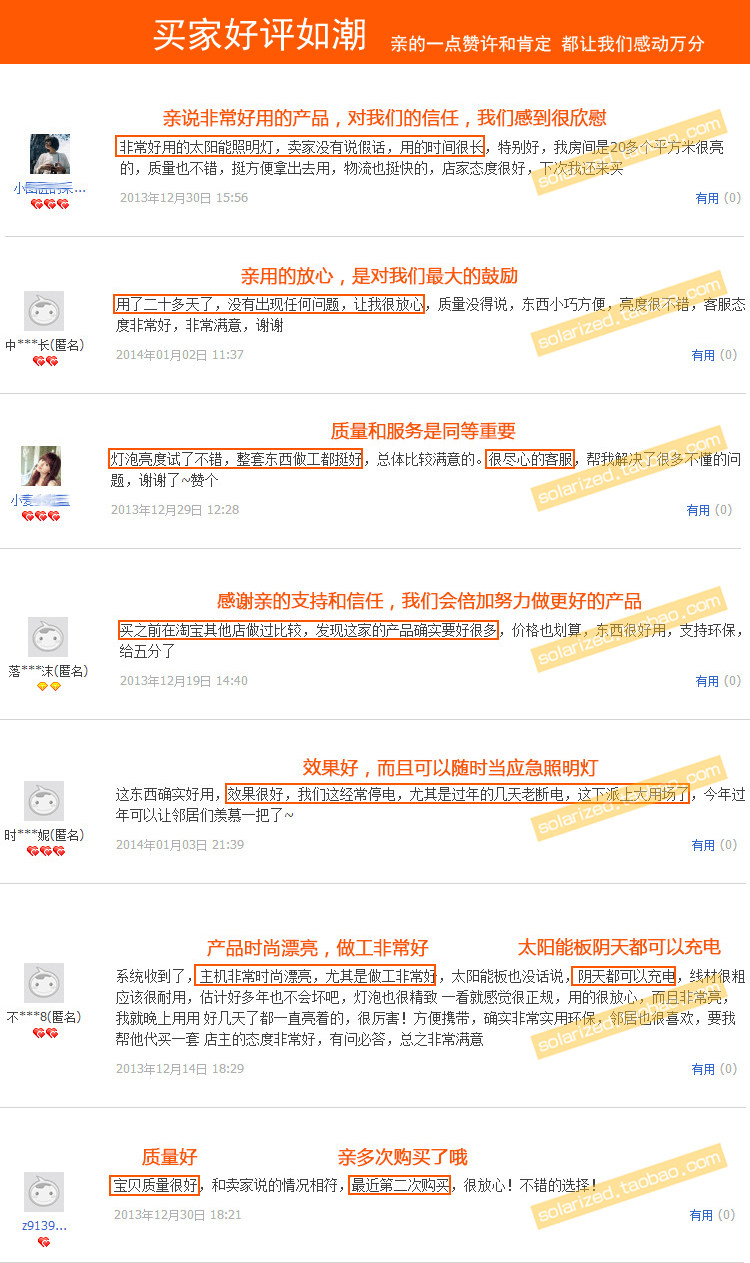Click 有用 for the 2013年12月29日 12:28 review
The width and height of the screenshot is (750, 1263).
point(698,510)
